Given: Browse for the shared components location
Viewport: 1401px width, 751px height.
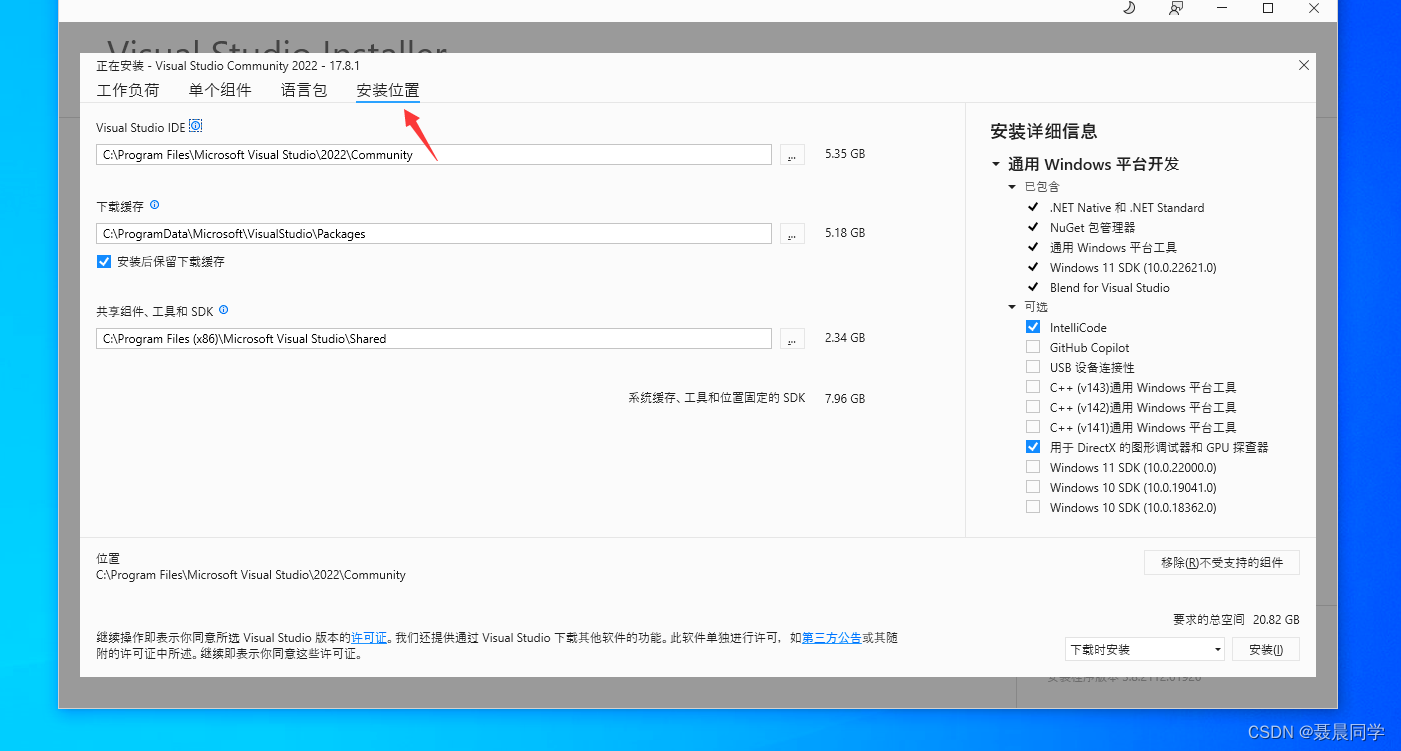Looking at the screenshot, I should 791,338.
